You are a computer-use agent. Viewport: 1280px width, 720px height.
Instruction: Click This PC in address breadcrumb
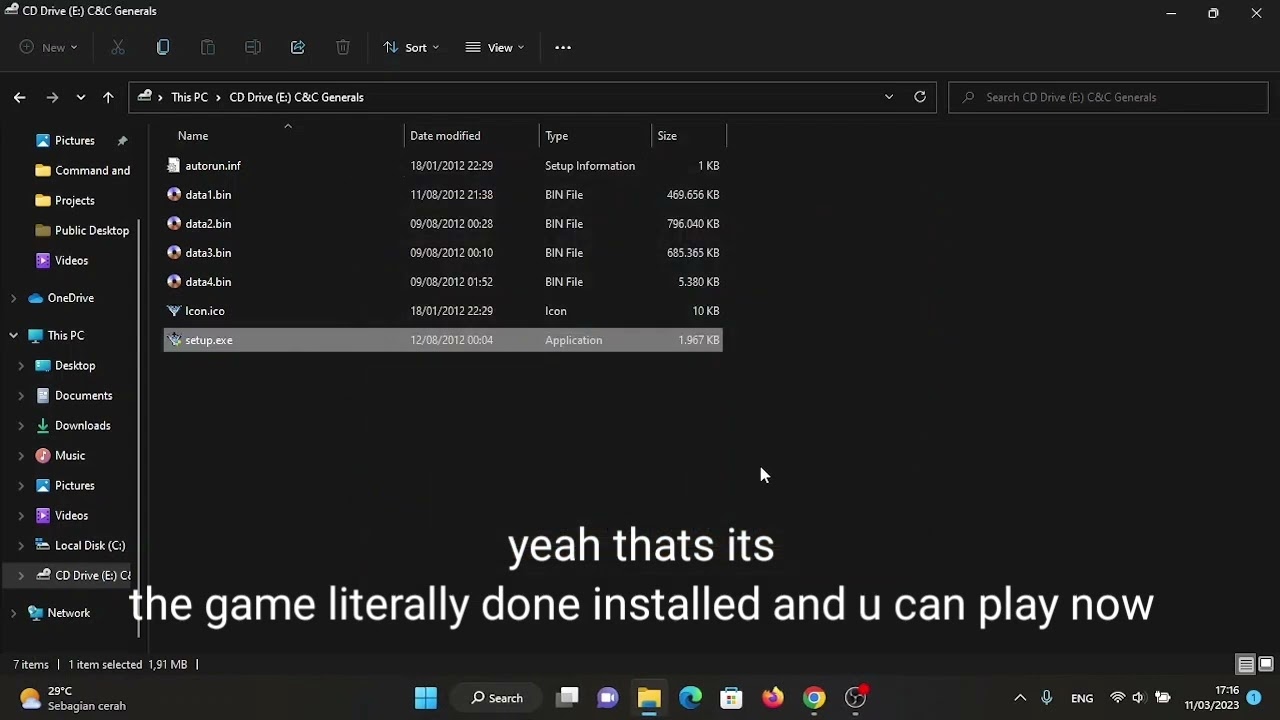[x=189, y=97]
